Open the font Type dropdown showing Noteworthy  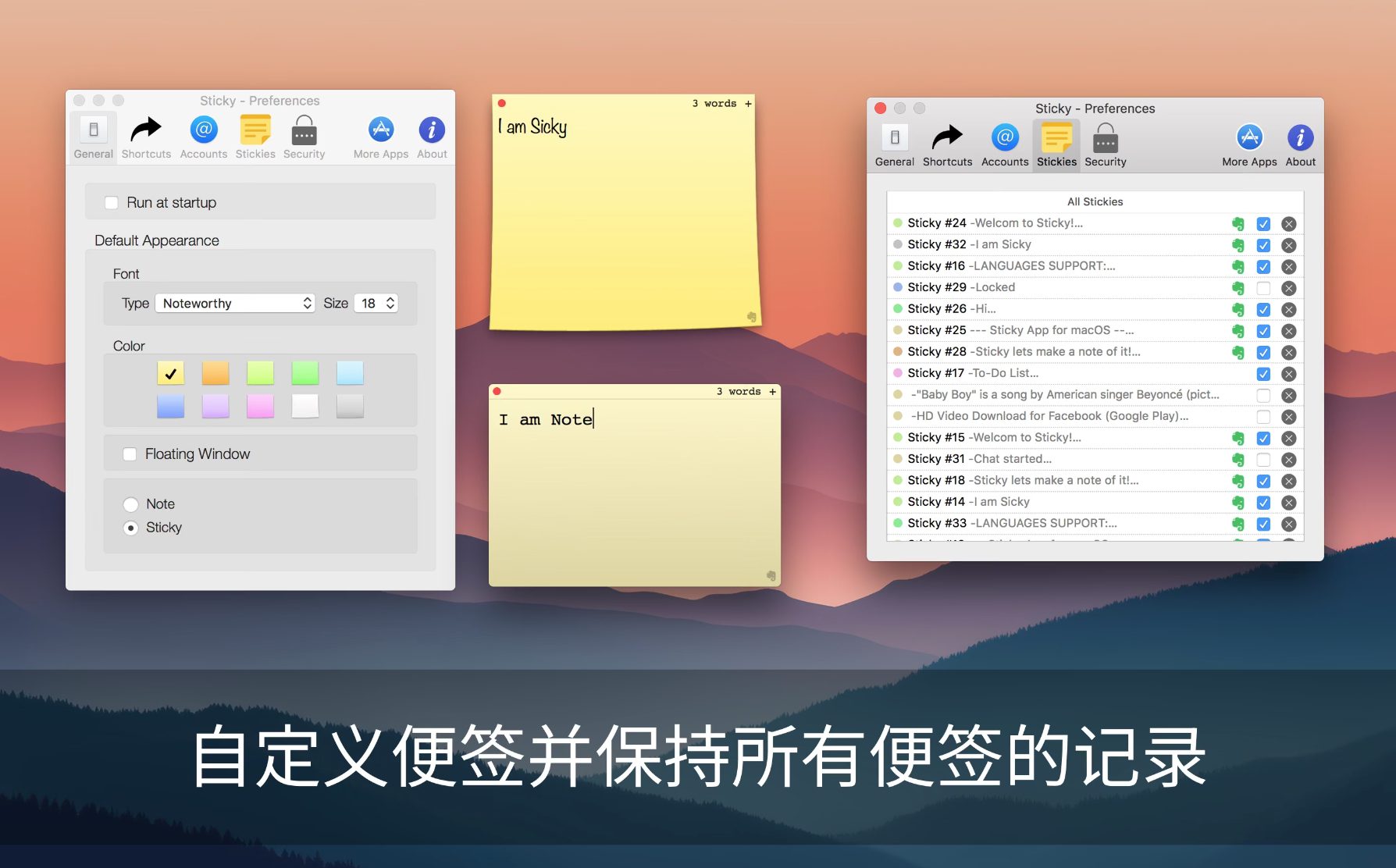[x=235, y=304]
